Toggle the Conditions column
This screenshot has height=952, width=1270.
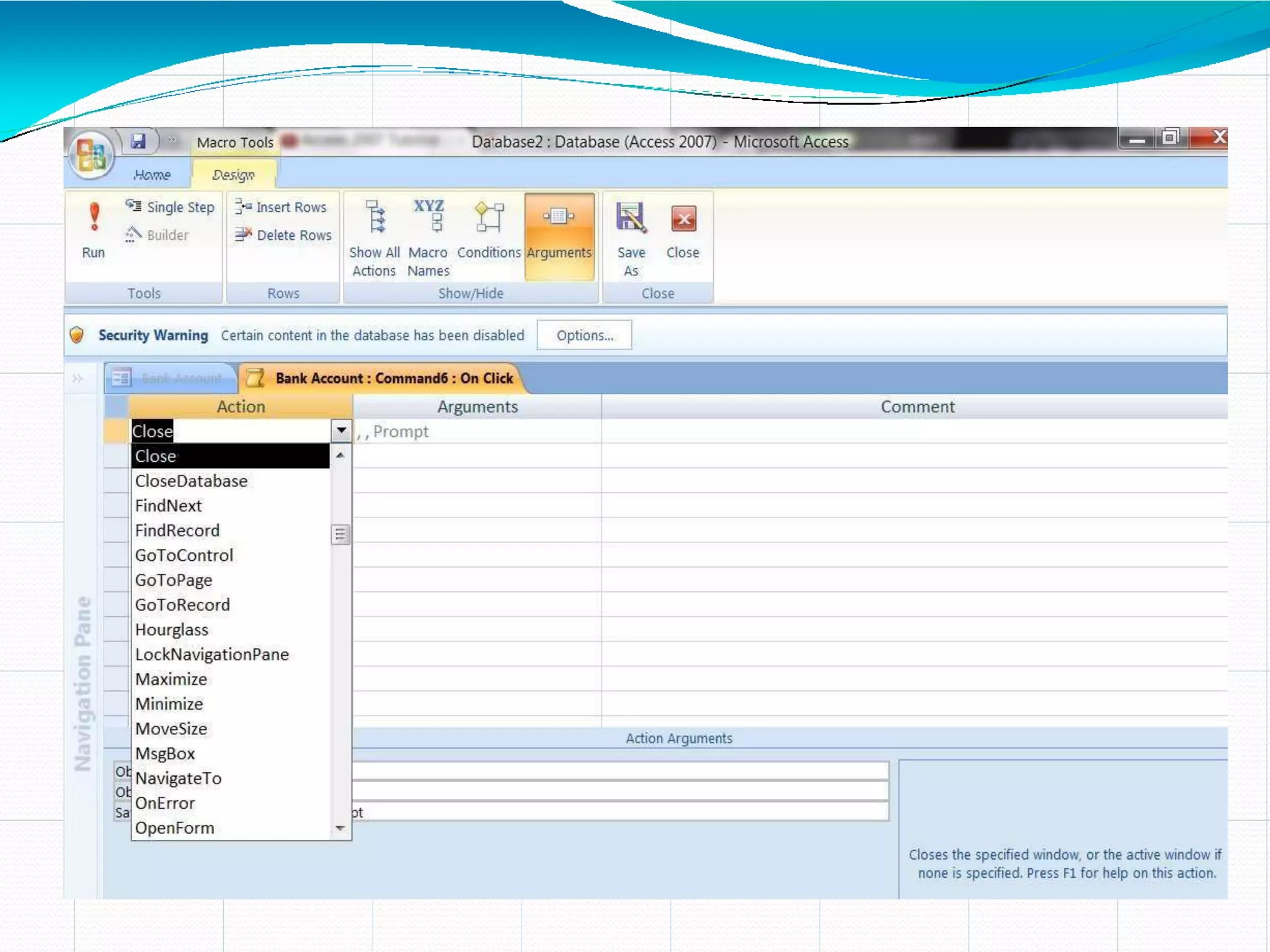[x=489, y=231]
